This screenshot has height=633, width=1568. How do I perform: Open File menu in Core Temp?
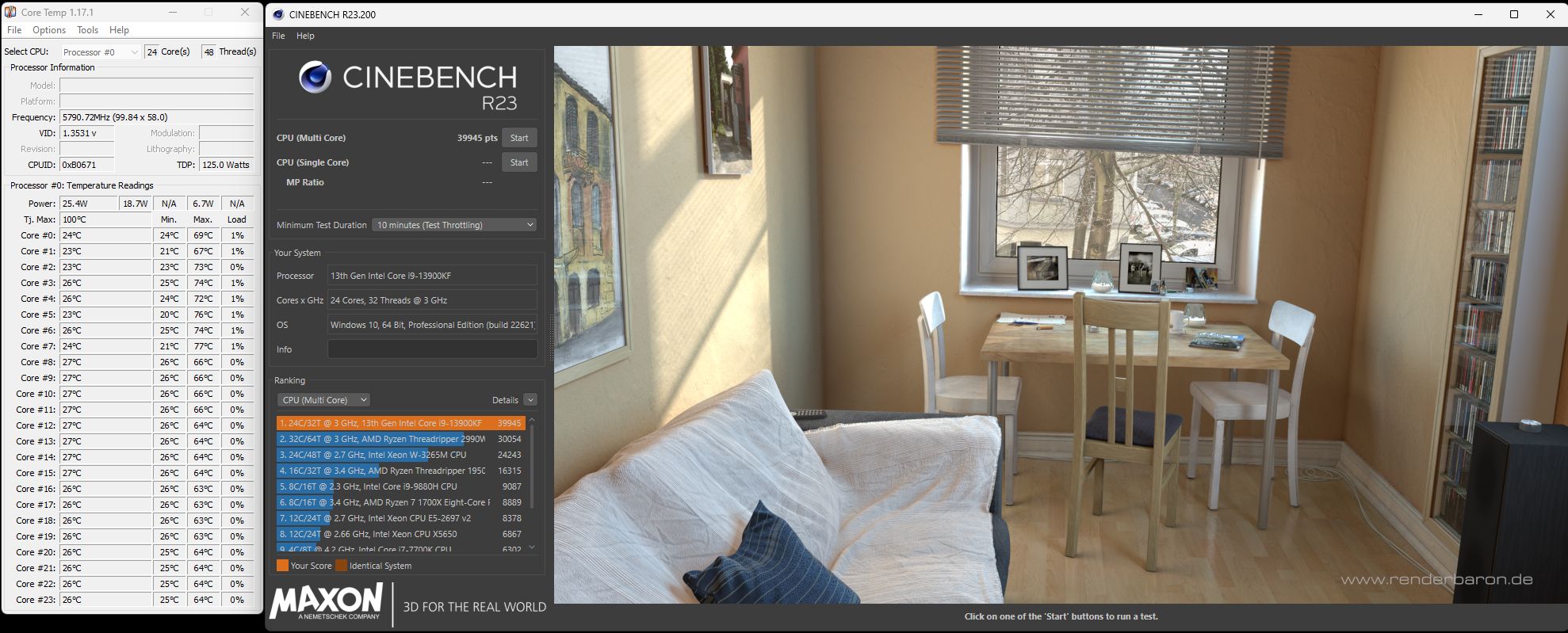click(14, 30)
